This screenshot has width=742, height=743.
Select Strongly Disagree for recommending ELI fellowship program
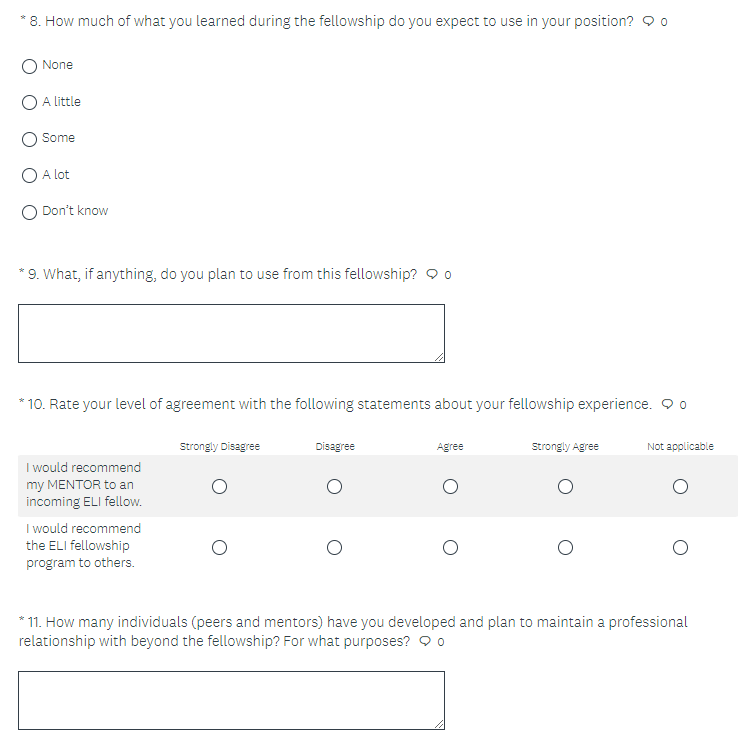click(x=219, y=547)
